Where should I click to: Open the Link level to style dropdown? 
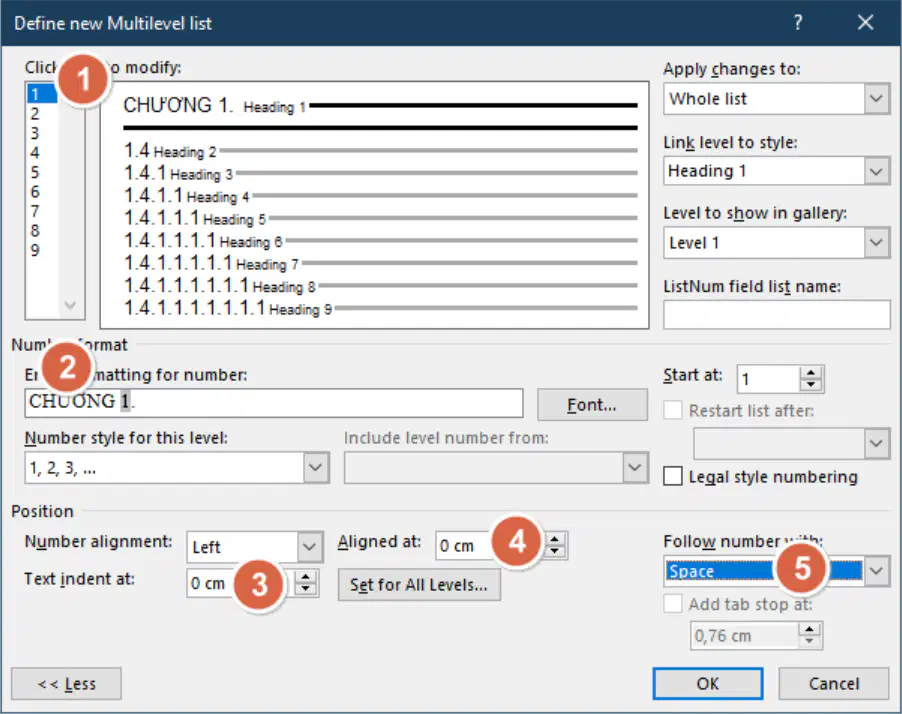click(876, 171)
